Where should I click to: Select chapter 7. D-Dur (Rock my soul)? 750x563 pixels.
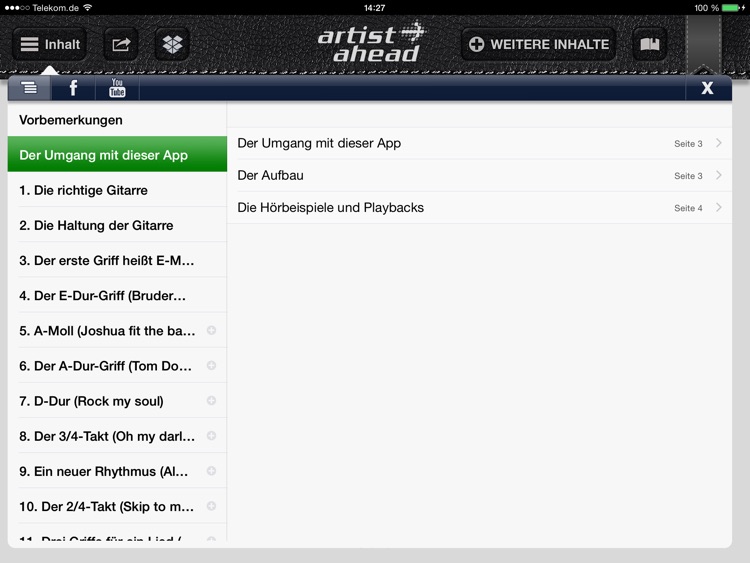point(117,401)
